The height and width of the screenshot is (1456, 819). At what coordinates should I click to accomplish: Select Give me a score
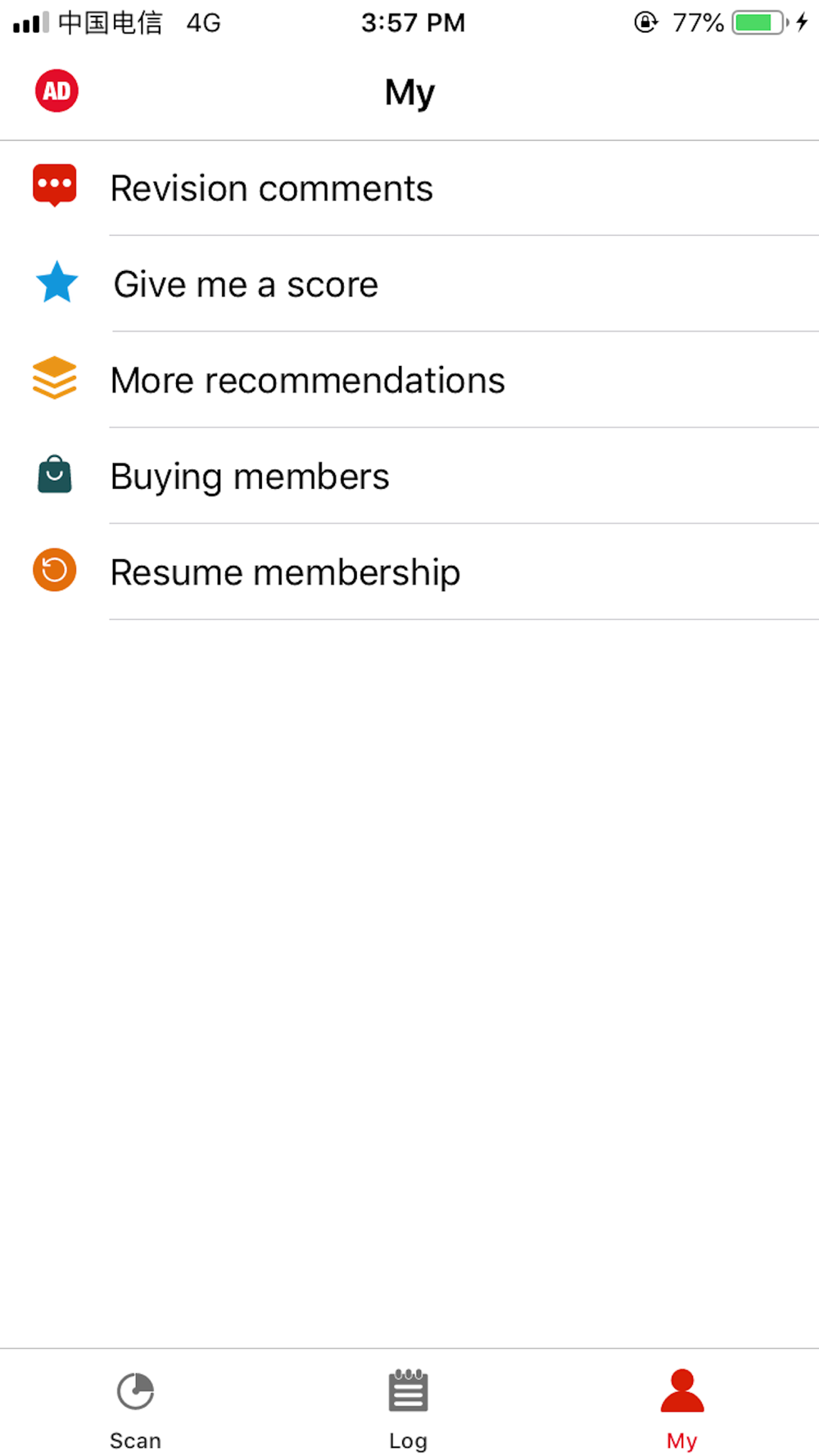point(246,285)
